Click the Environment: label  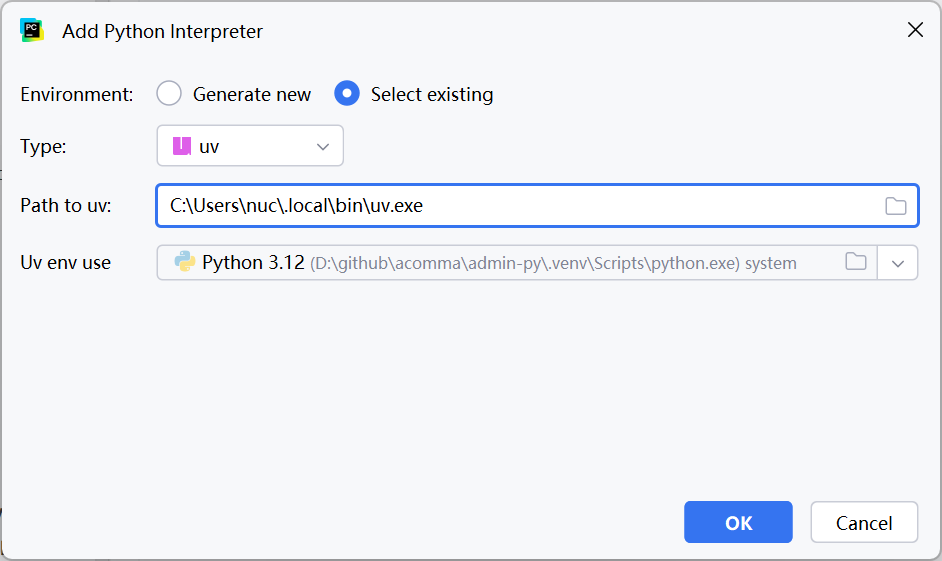click(x=77, y=94)
